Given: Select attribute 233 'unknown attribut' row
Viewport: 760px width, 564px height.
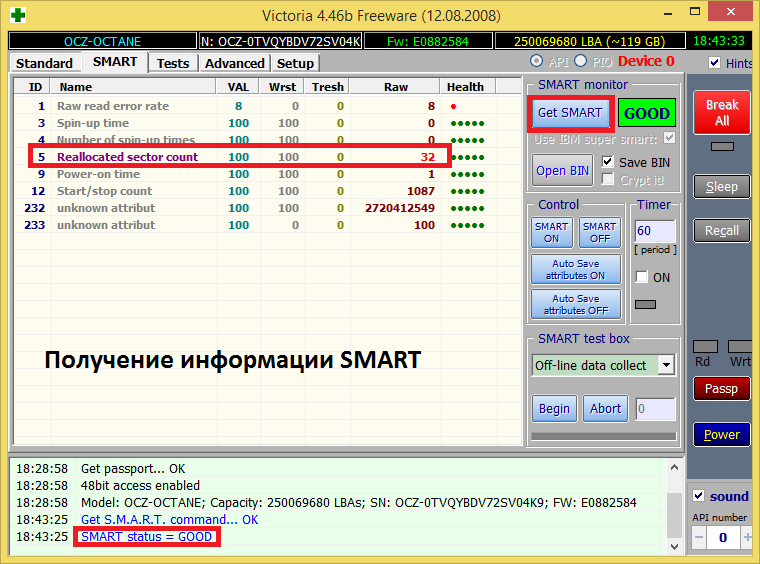Looking at the screenshot, I should click(x=267, y=225).
